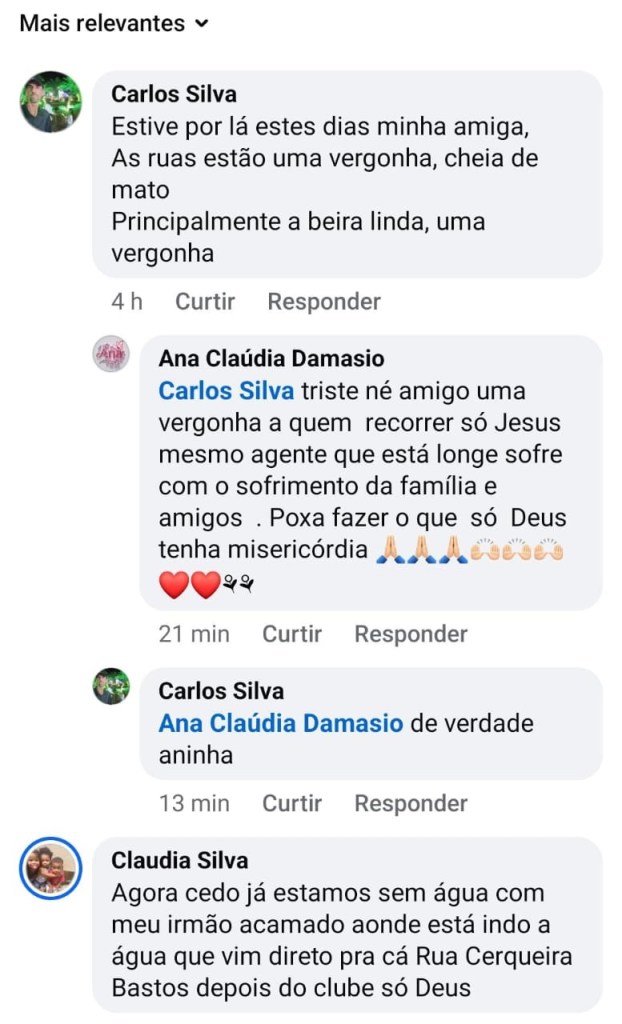Click the 21 min timestamp
This screenshot has height=1024, width=622.
(194, 634)
